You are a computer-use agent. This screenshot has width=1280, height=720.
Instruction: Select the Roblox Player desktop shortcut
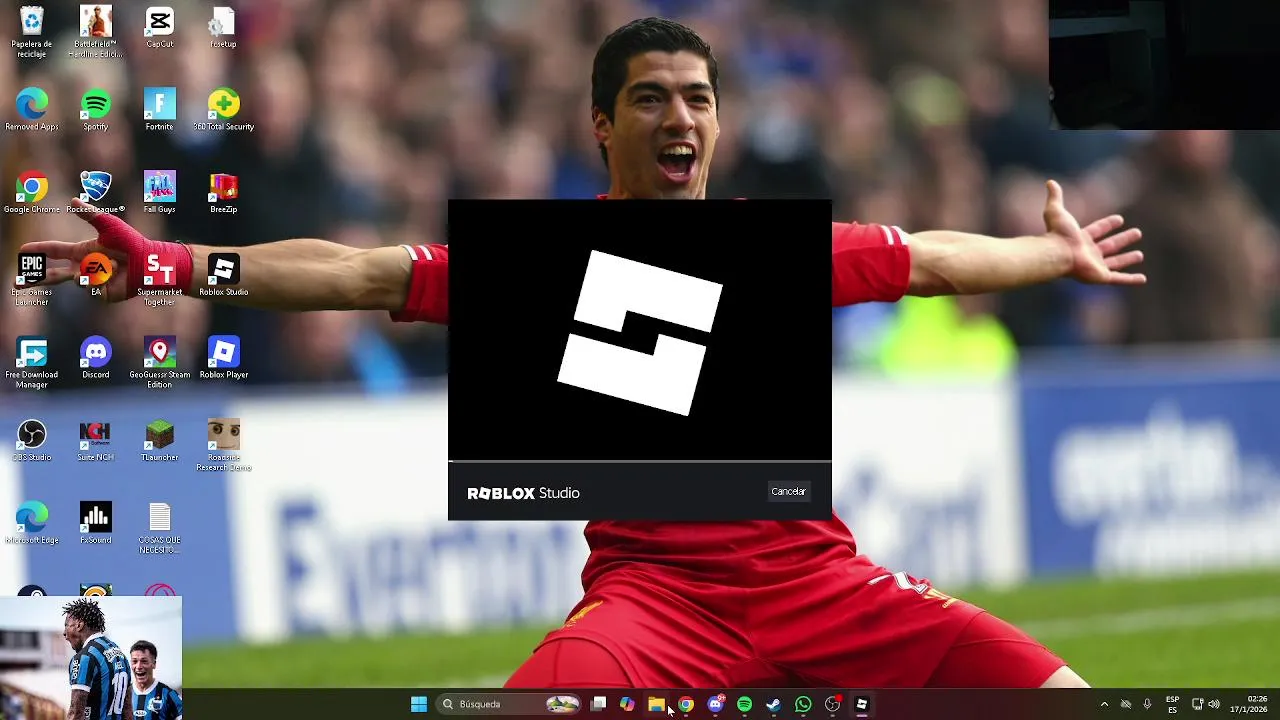(223, 358)
